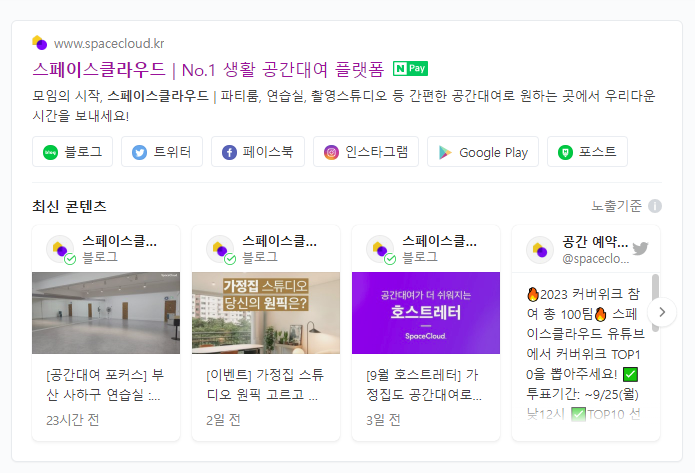
Task: Open the [이벤트] 가정집 스튜디오 원픽 post title
Action: point(265,384)
